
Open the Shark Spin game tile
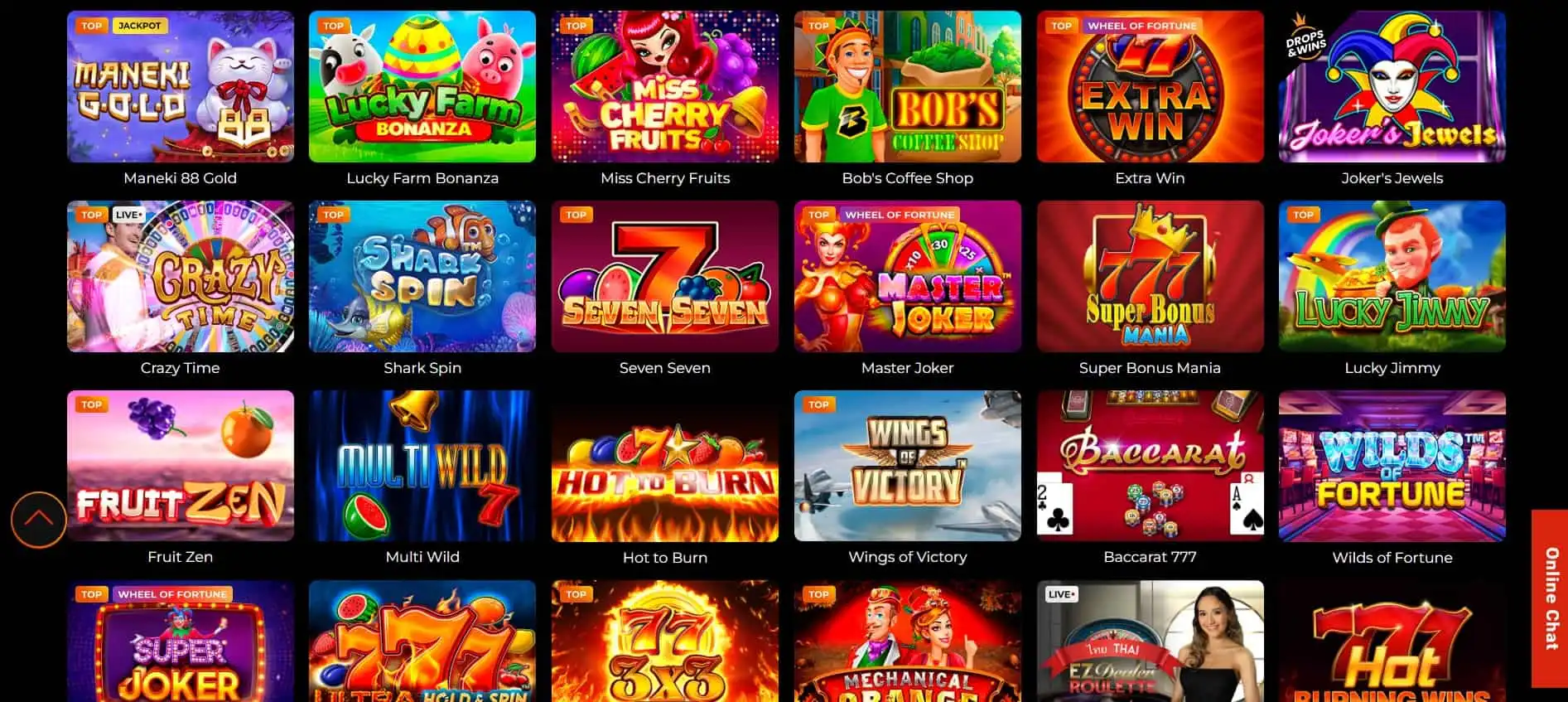(422, 276)
